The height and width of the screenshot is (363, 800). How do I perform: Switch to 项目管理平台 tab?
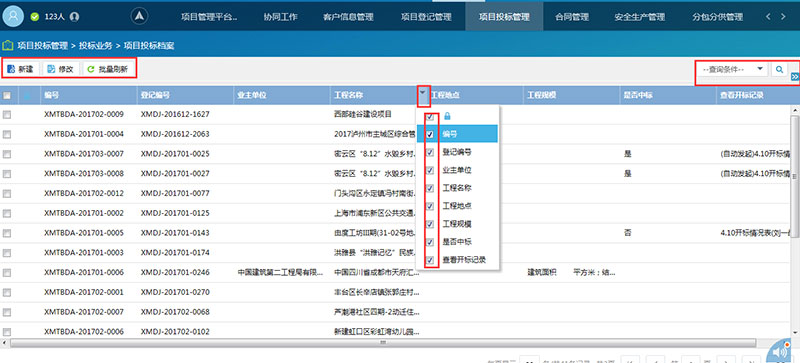point(209,17)
